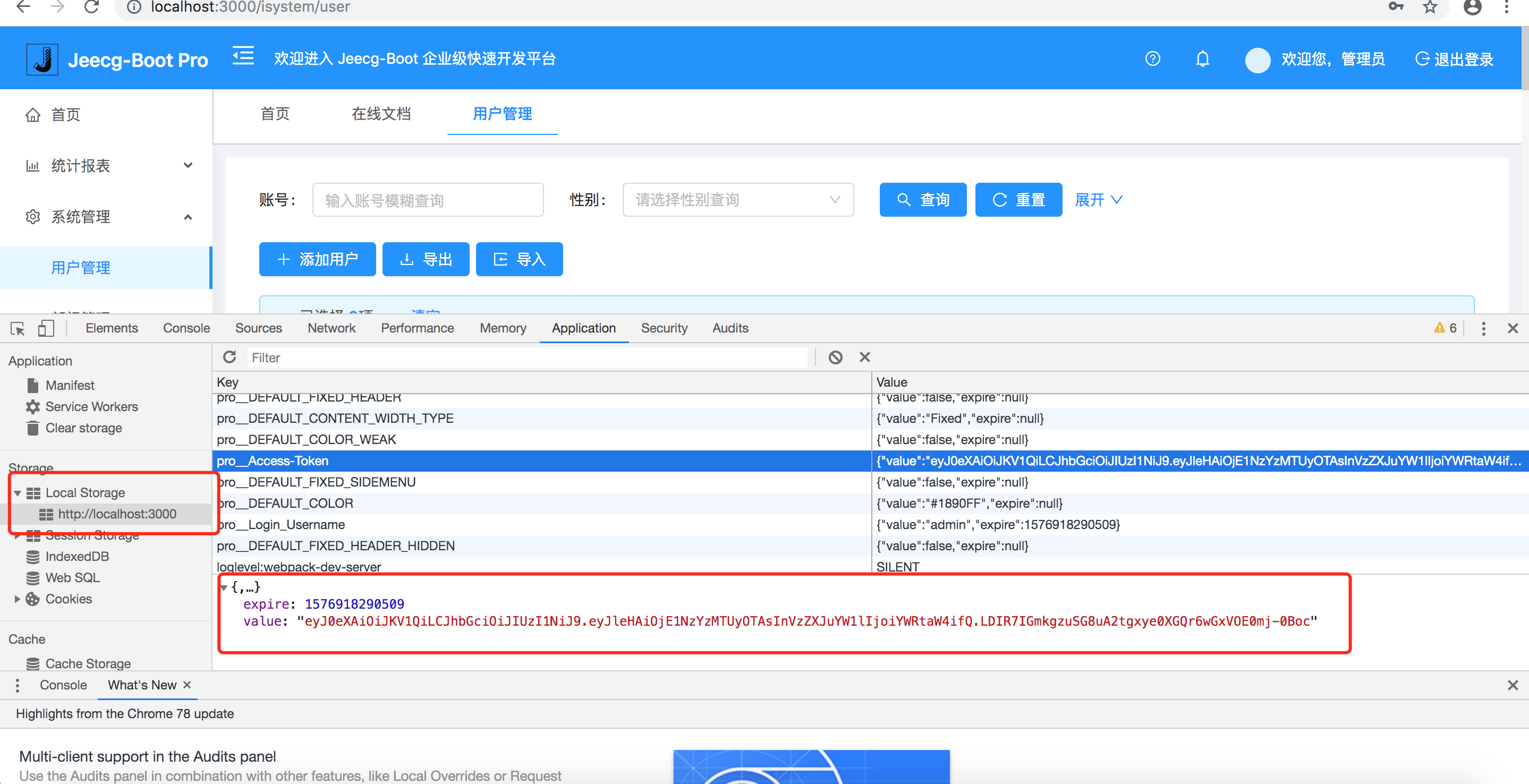The image size is (1529, 784).
Task: Open DevTools three-dot customize menu
Action: pyautogui.click(x=1483, y=328)
